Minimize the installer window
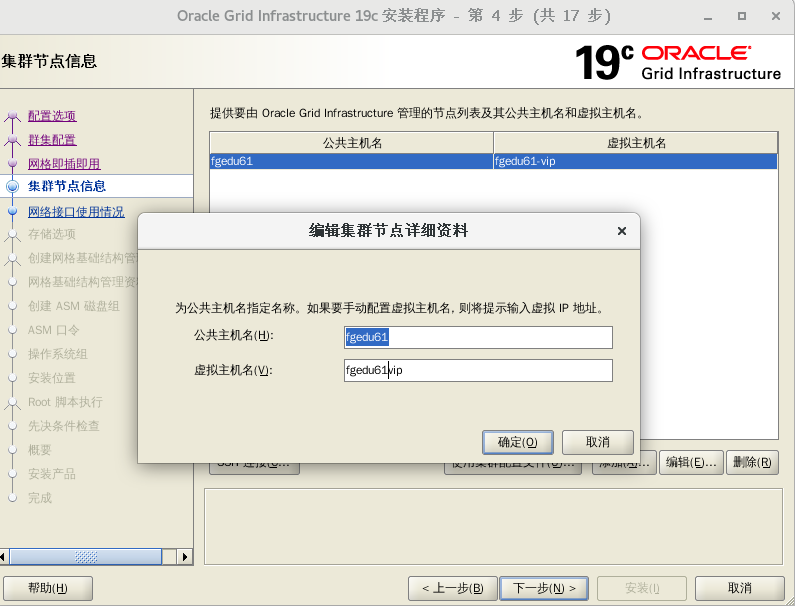Screen dimensions: 795x606 pos(708,17)
